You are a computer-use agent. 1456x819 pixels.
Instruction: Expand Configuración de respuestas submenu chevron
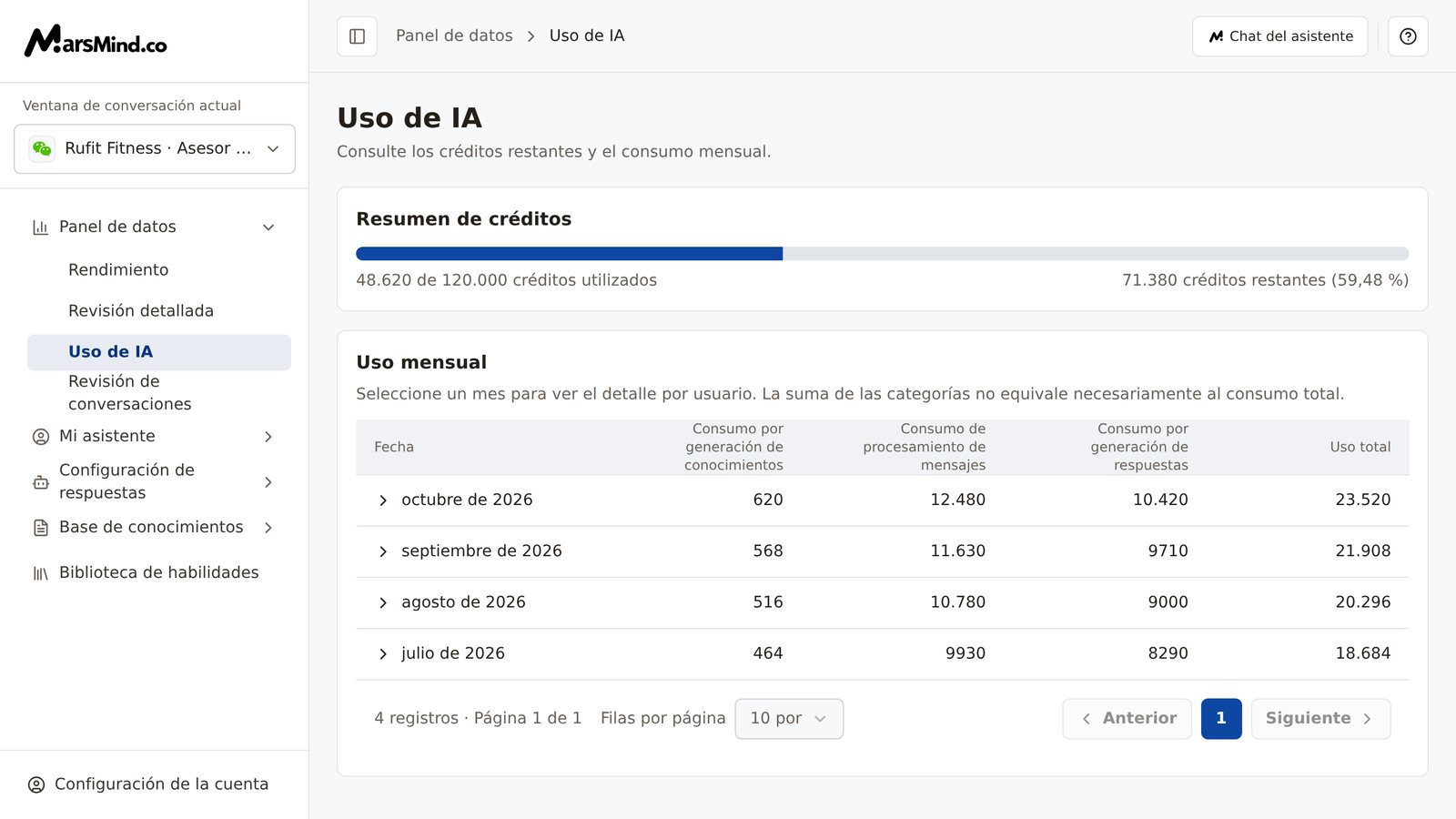point(268,482)
